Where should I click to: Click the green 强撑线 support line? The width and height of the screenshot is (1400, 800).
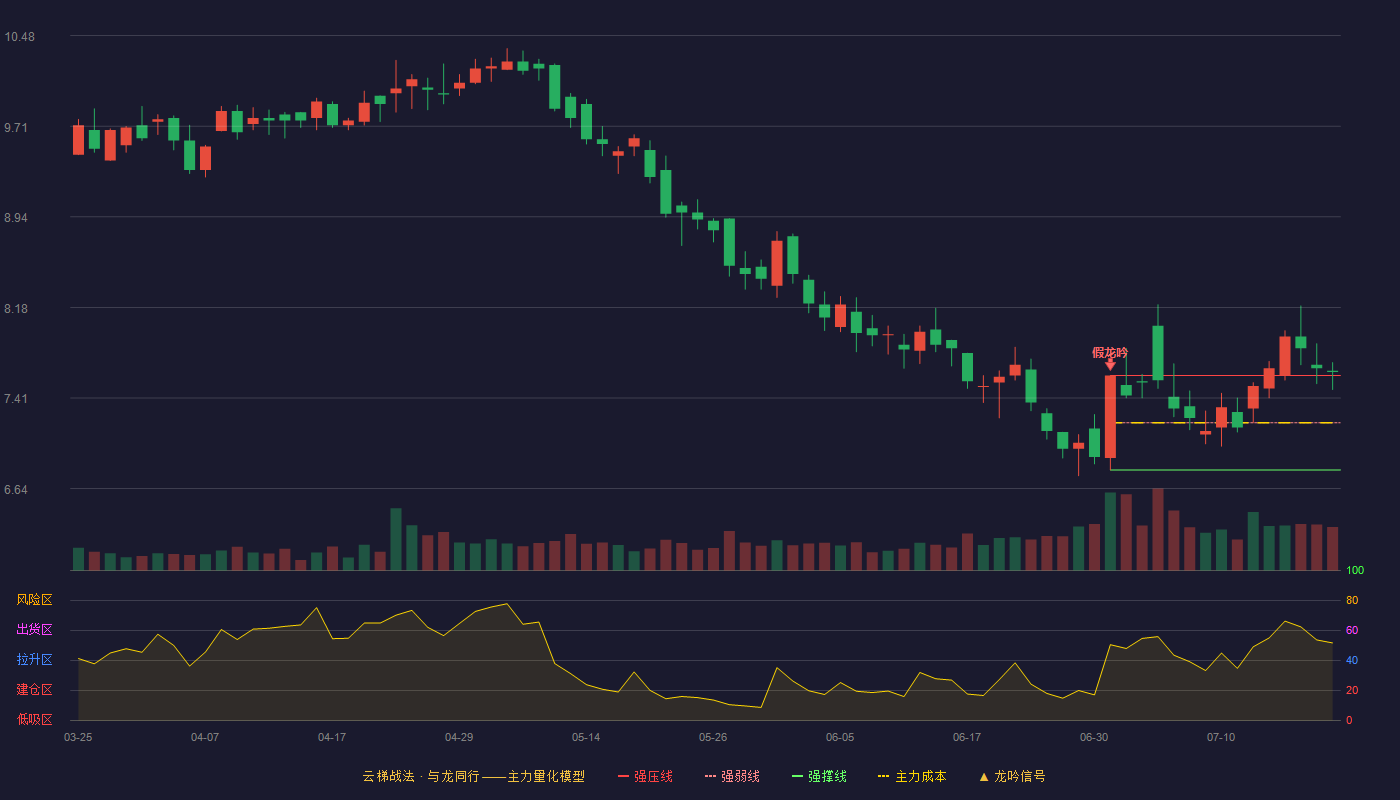(x=1225, y=470)
